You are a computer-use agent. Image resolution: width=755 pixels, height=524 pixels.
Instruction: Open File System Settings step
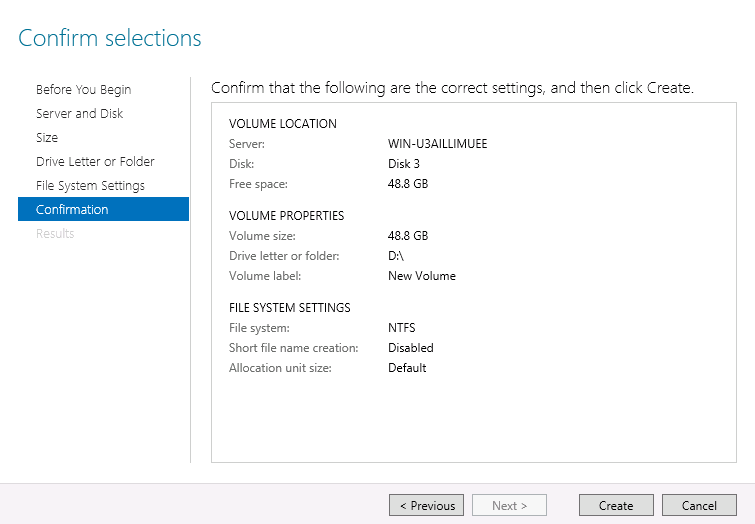tap(90, 186)
